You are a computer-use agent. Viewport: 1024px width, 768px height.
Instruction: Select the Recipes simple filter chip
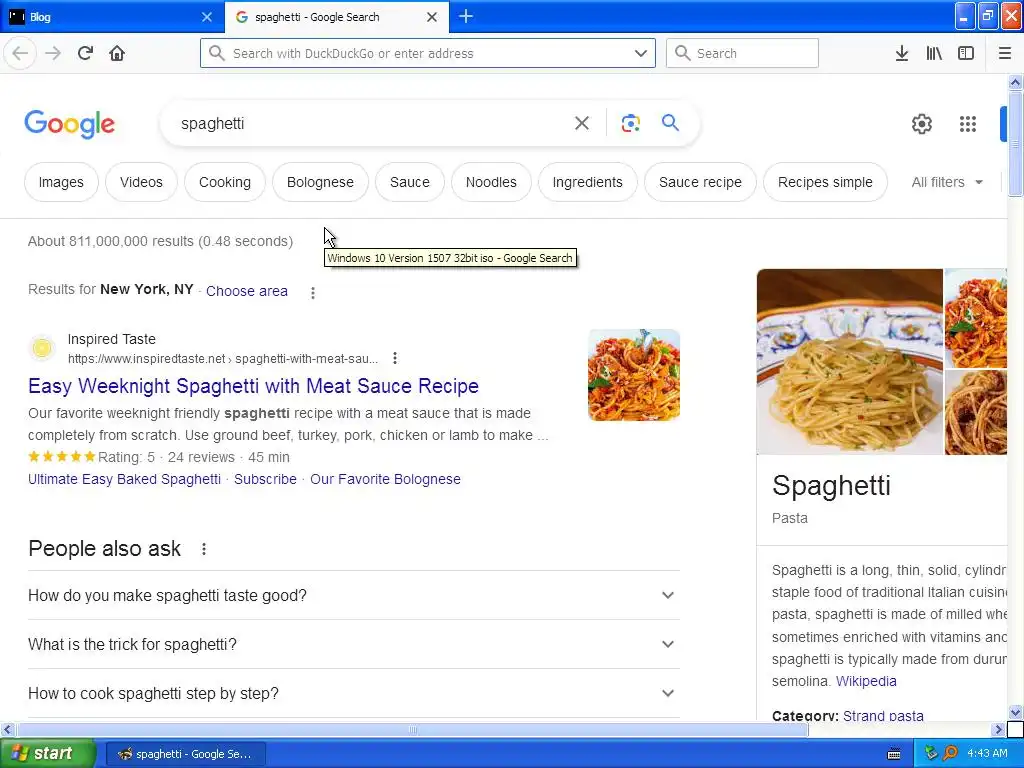825,182
